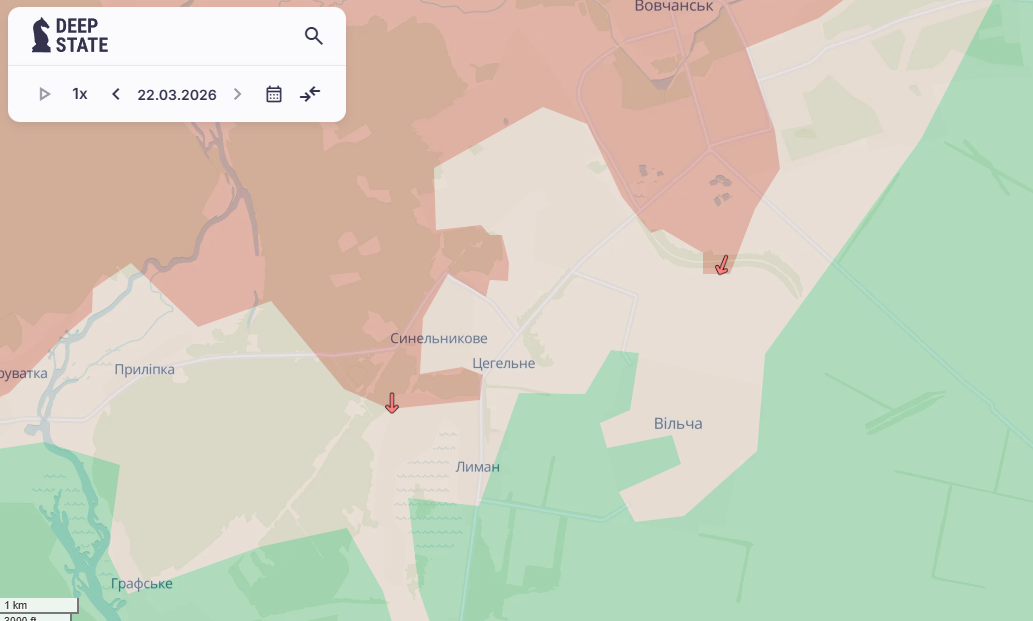Open the map search tool

[313, 36]
